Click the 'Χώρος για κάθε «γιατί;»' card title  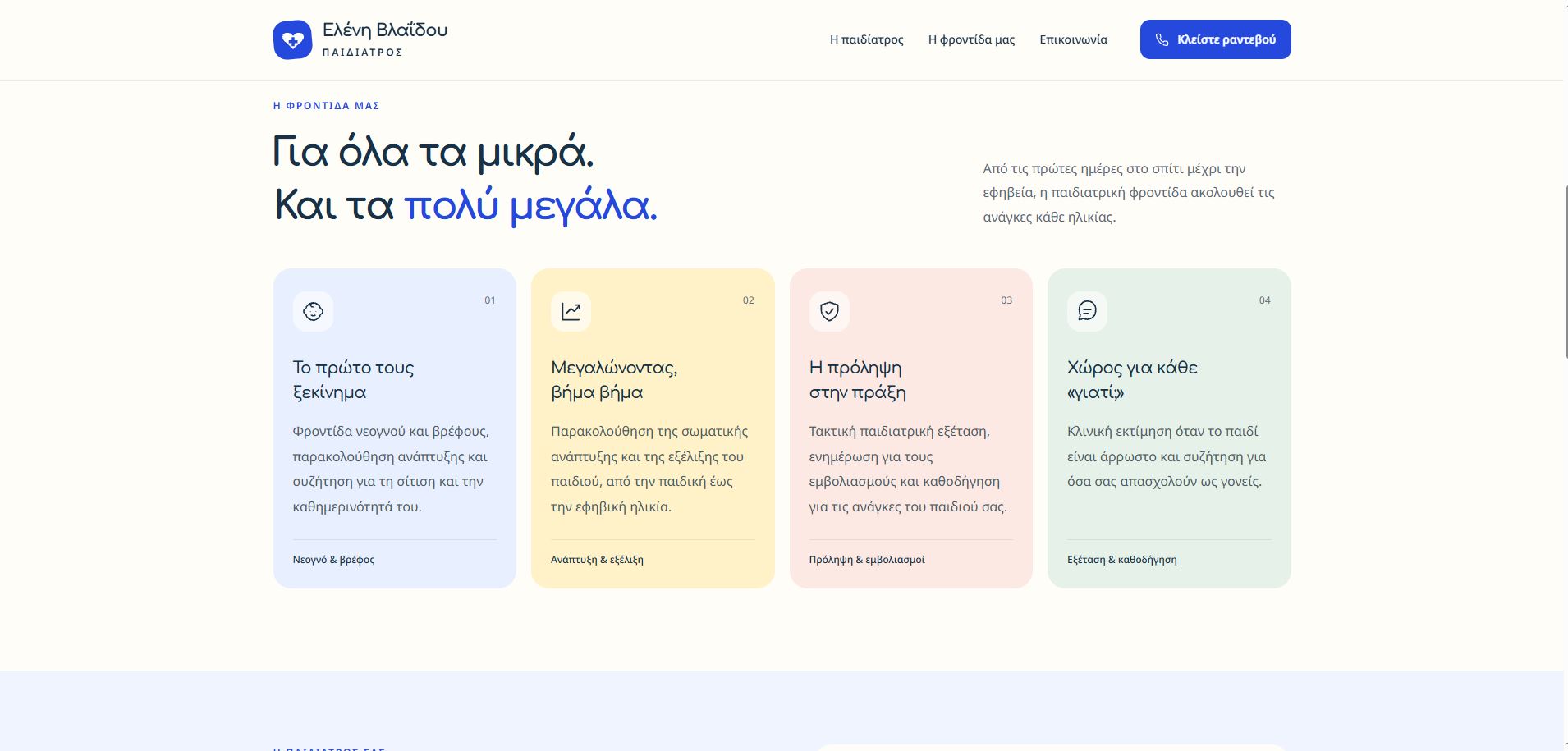[x=1132, y=379]
